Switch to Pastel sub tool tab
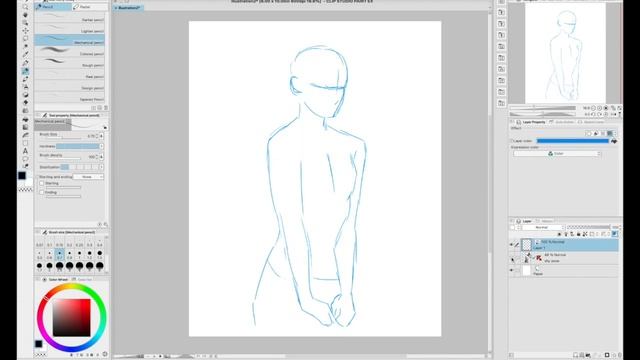This screenshot has height=360, width=640. (89, 7)
